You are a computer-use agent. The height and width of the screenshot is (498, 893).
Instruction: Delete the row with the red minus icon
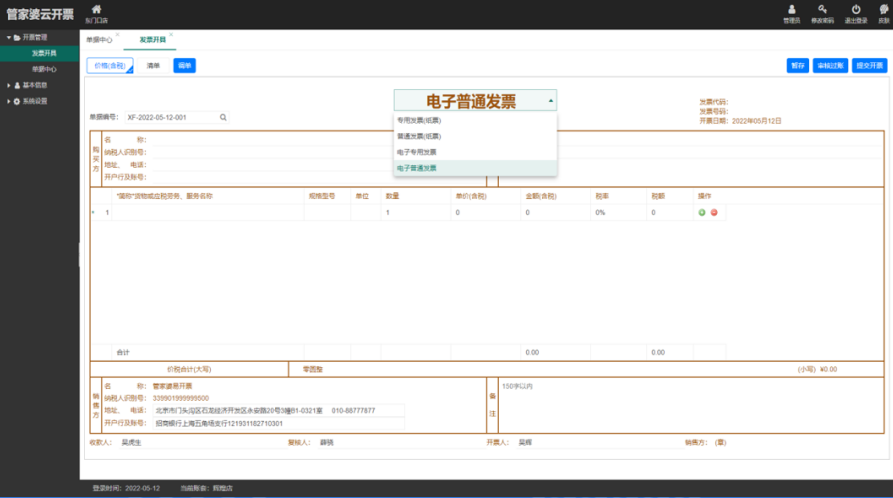click(x=714, y=213)
